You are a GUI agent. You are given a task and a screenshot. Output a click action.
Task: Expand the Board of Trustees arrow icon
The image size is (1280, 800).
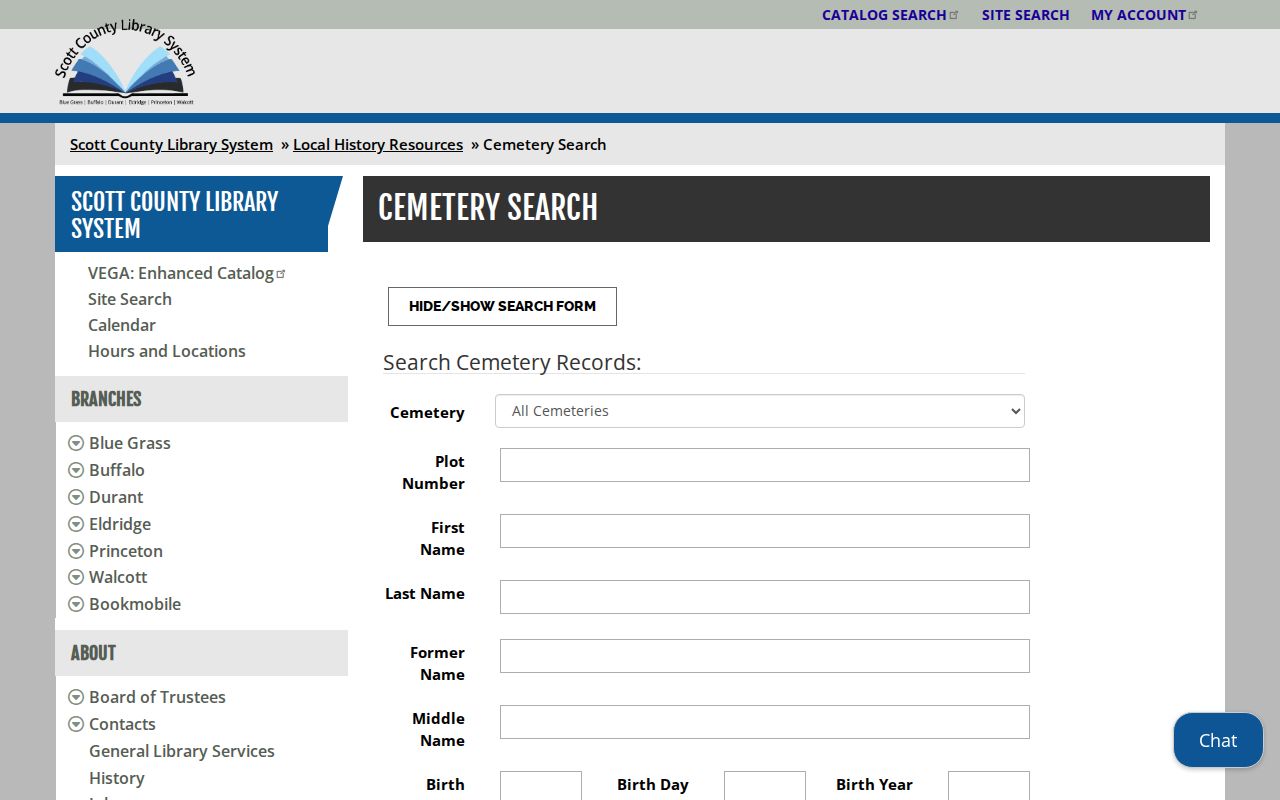point(76,697)
